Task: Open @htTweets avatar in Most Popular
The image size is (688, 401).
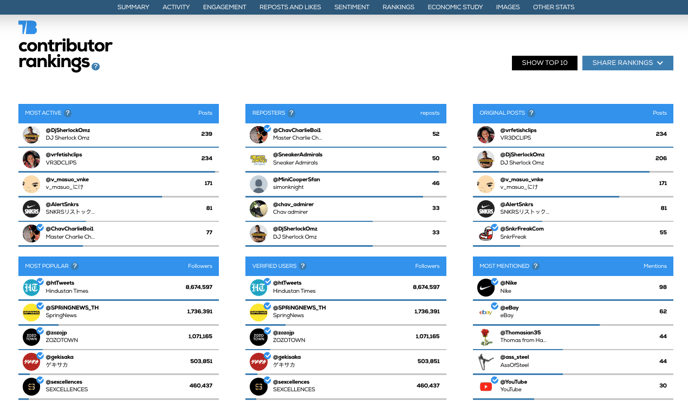Action: point(31,288)
